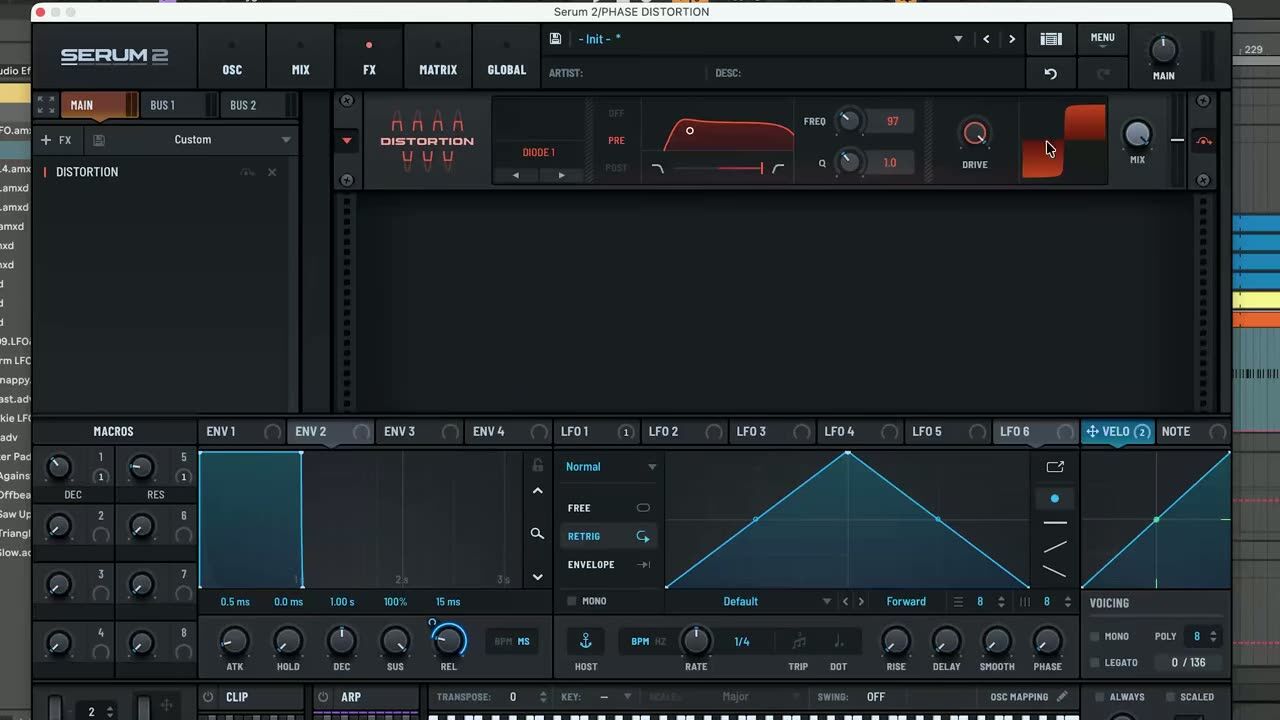Viewport: 1280px width, 720px height.
Task: Enable LFO MONO checkbox
Action: coord(572,601)
